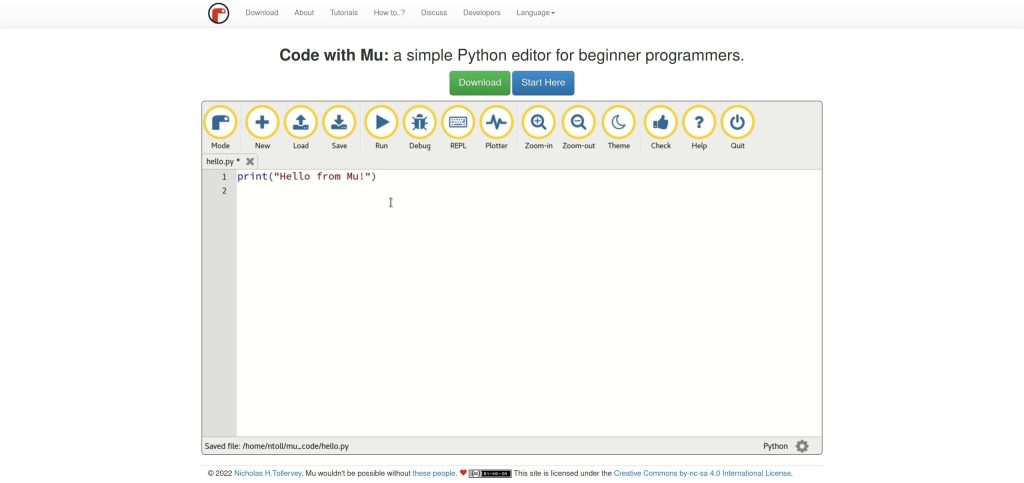Close the hello.py tab
1024x483 pixels.
[250, 161]
